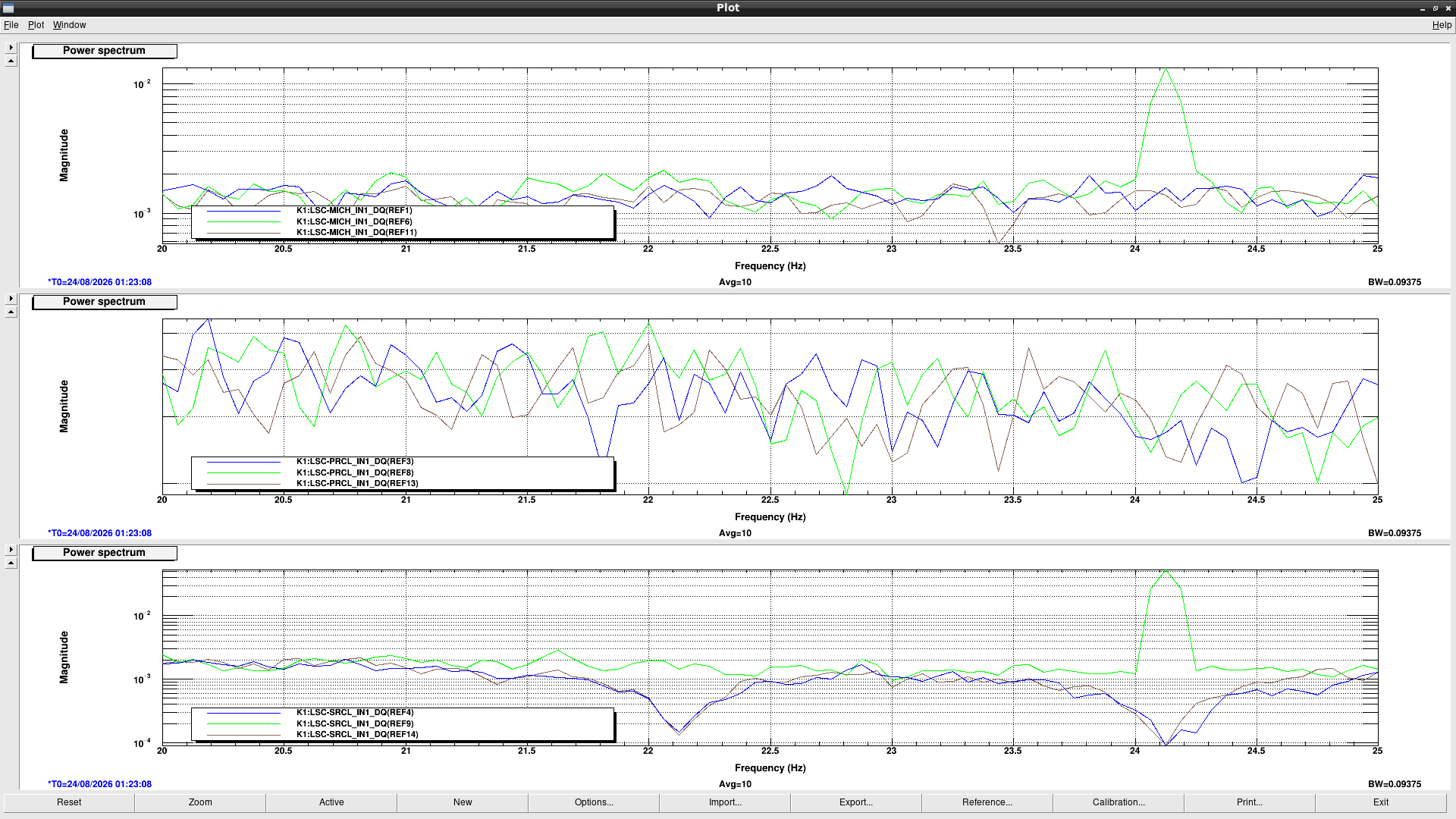The image size is (1456, 819).
Task: Open the Window menu
Action: (69, 25)
